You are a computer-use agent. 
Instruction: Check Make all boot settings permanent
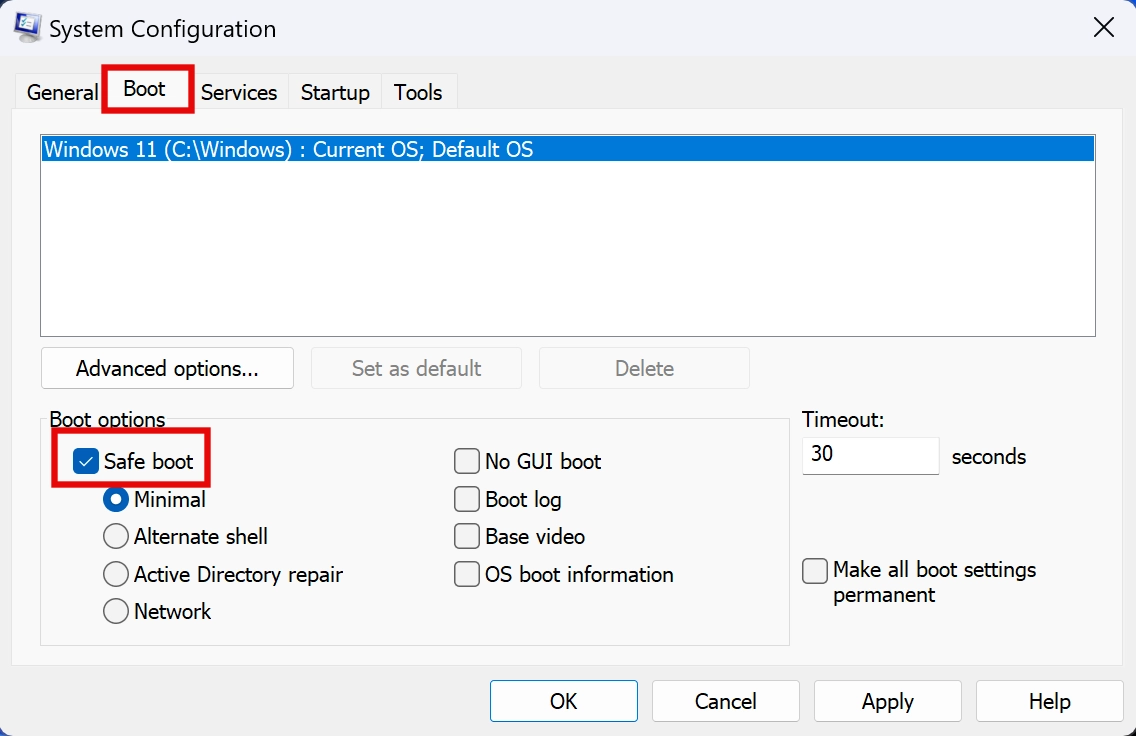(x=815, y=571)
